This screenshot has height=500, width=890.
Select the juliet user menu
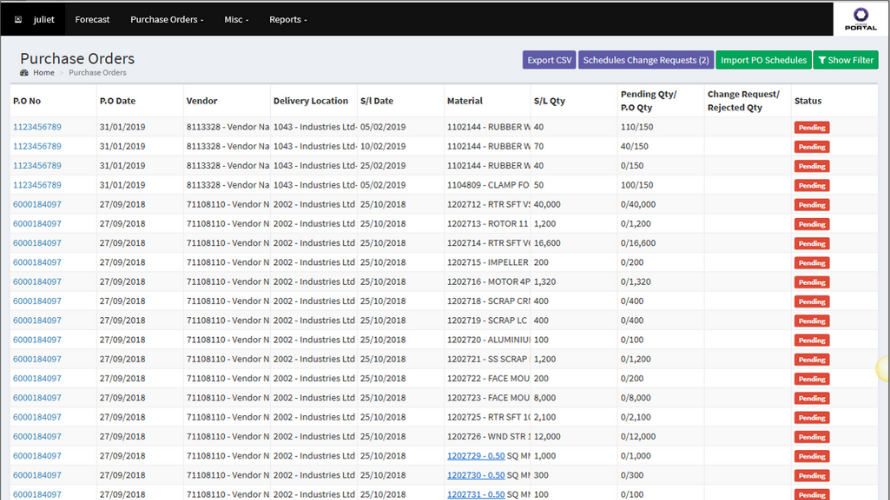click(x=44, y=19)
